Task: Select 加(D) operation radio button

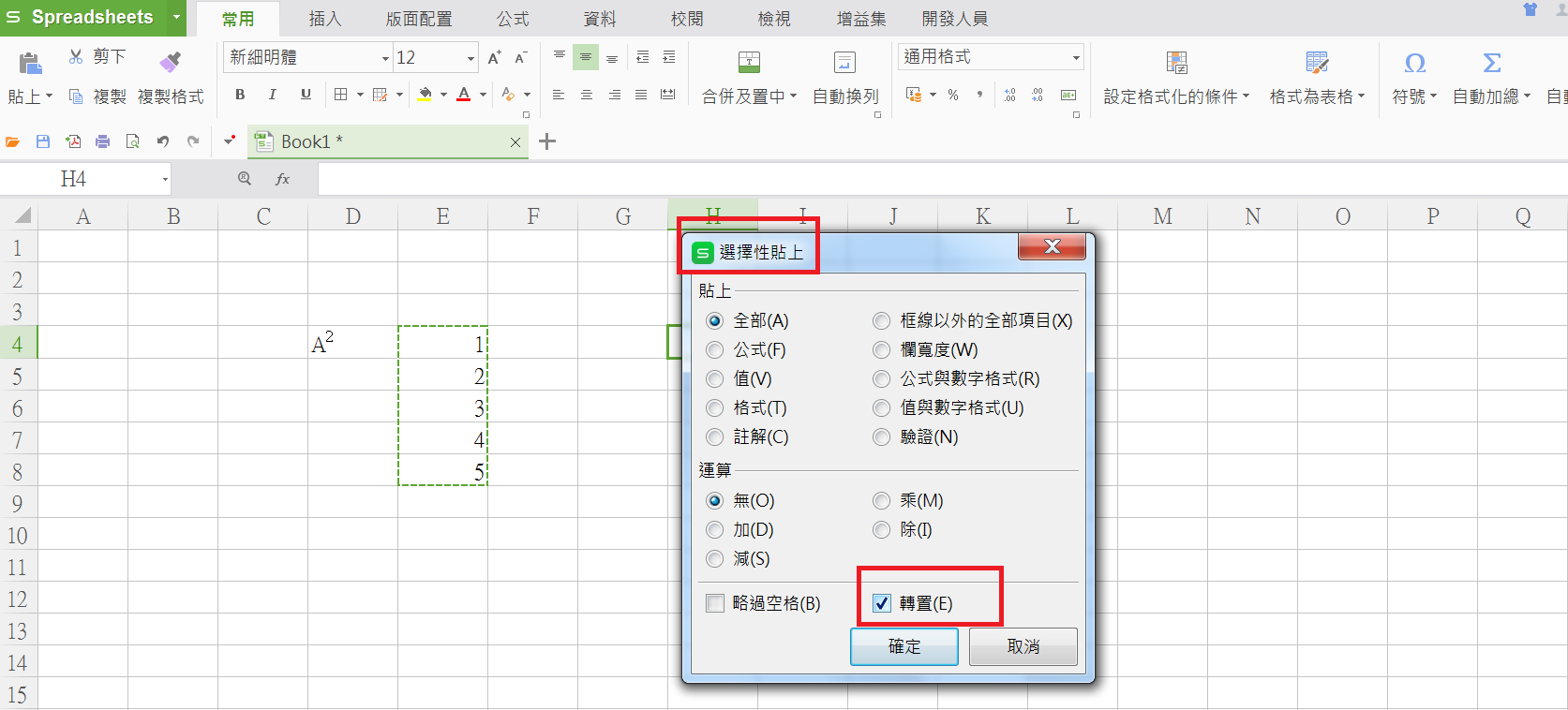Action: [715, 530]
